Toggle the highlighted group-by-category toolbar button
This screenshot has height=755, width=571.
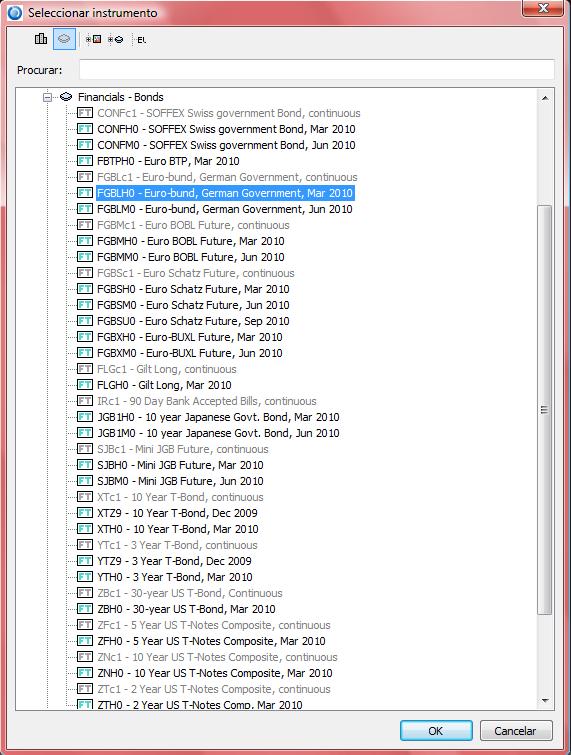pyautogui.click(x=64, y=39)
